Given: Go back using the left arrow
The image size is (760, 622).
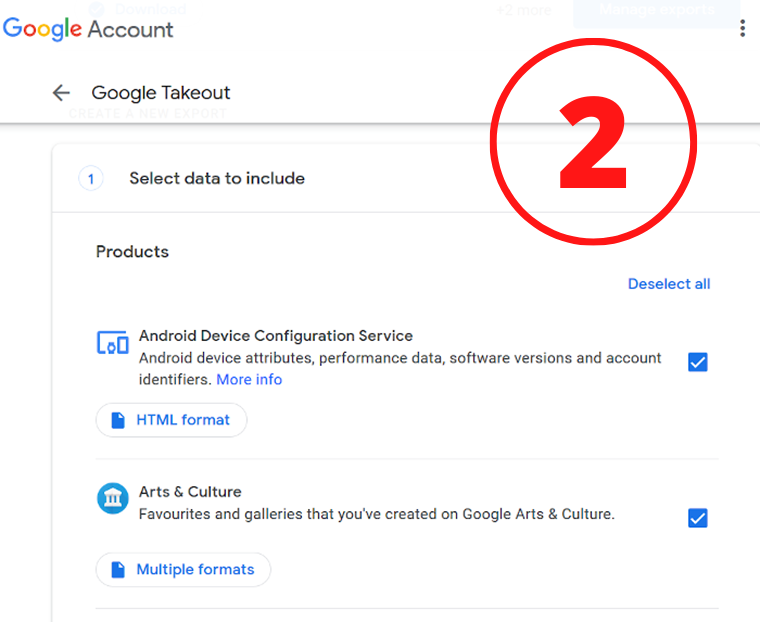Looking at the screenshot, I should coord(61,93).
